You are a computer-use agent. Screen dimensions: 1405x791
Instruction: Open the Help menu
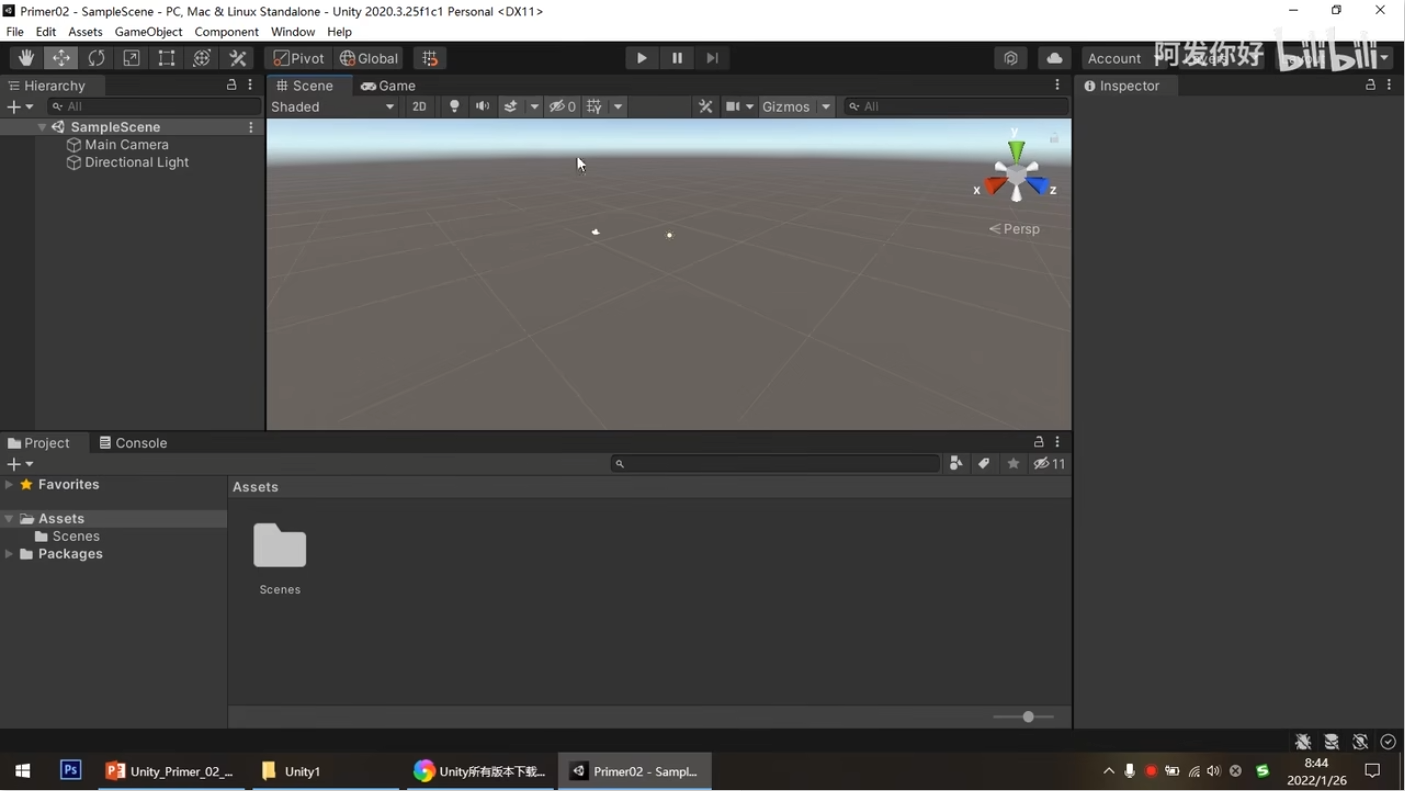point(339,32)
